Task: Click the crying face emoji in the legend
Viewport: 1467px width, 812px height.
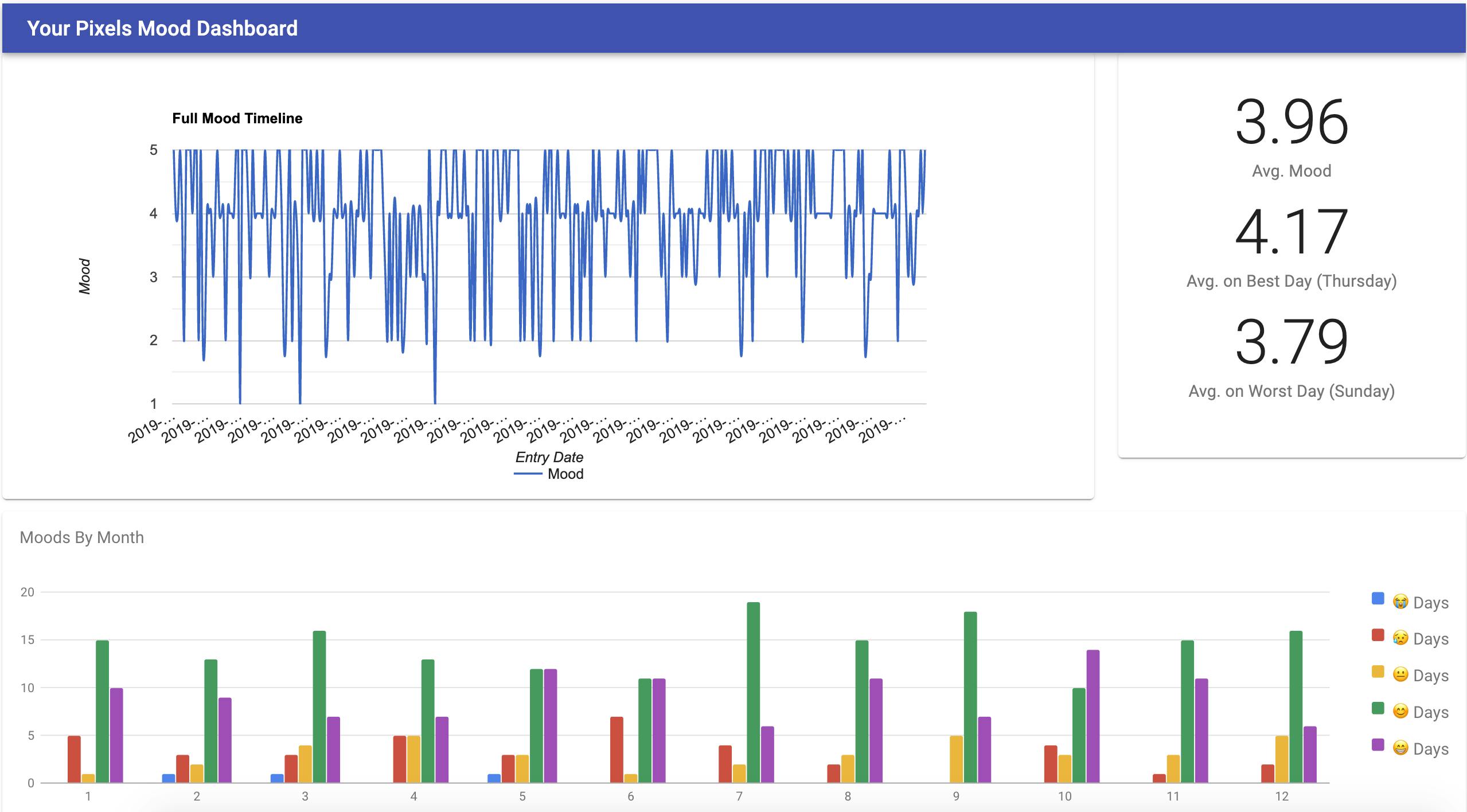Action: (1400, 602)
